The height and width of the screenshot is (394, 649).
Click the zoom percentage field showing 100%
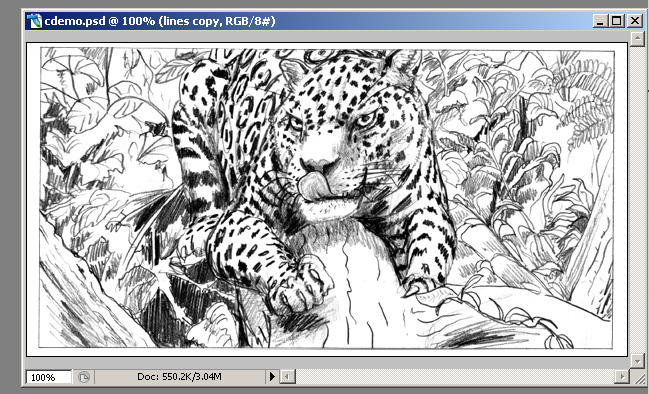48,377
